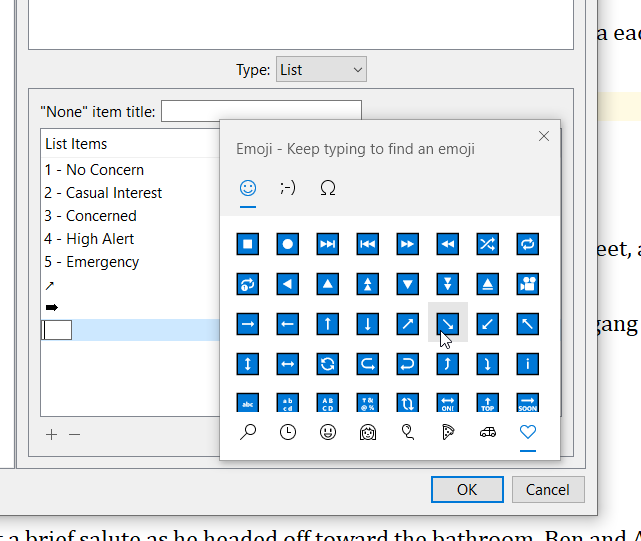Add a new list item with plus
Viewport: 641px width, 541px height.
52,435
